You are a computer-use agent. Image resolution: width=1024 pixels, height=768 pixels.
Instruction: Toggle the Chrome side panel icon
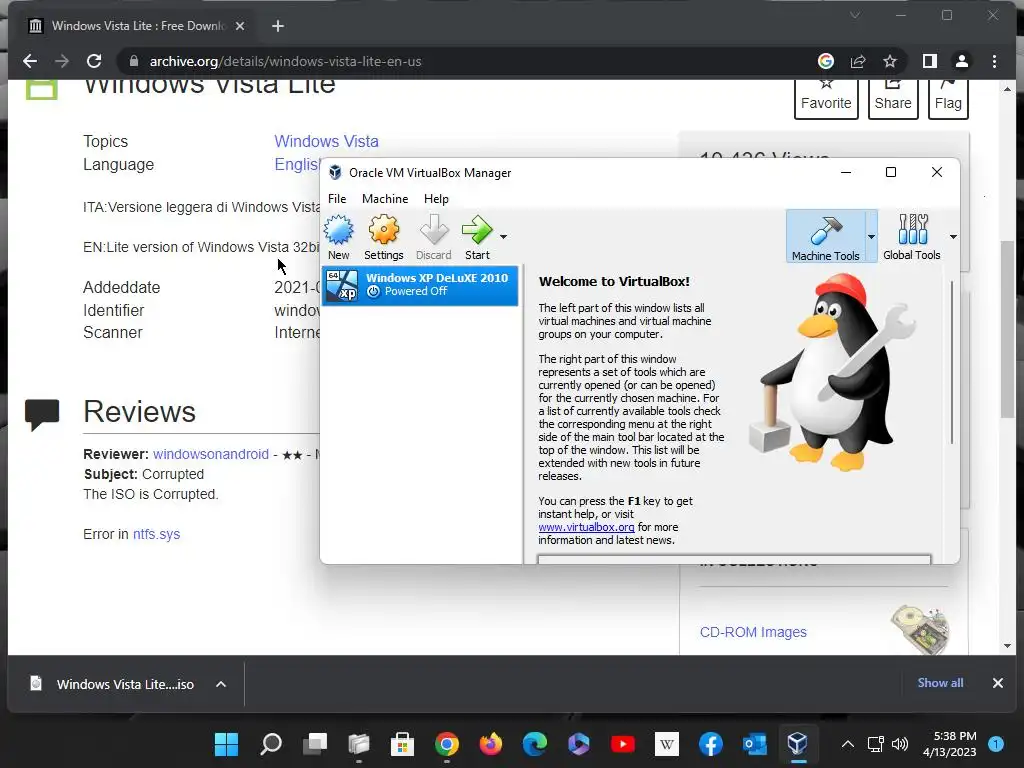[929, 61]
